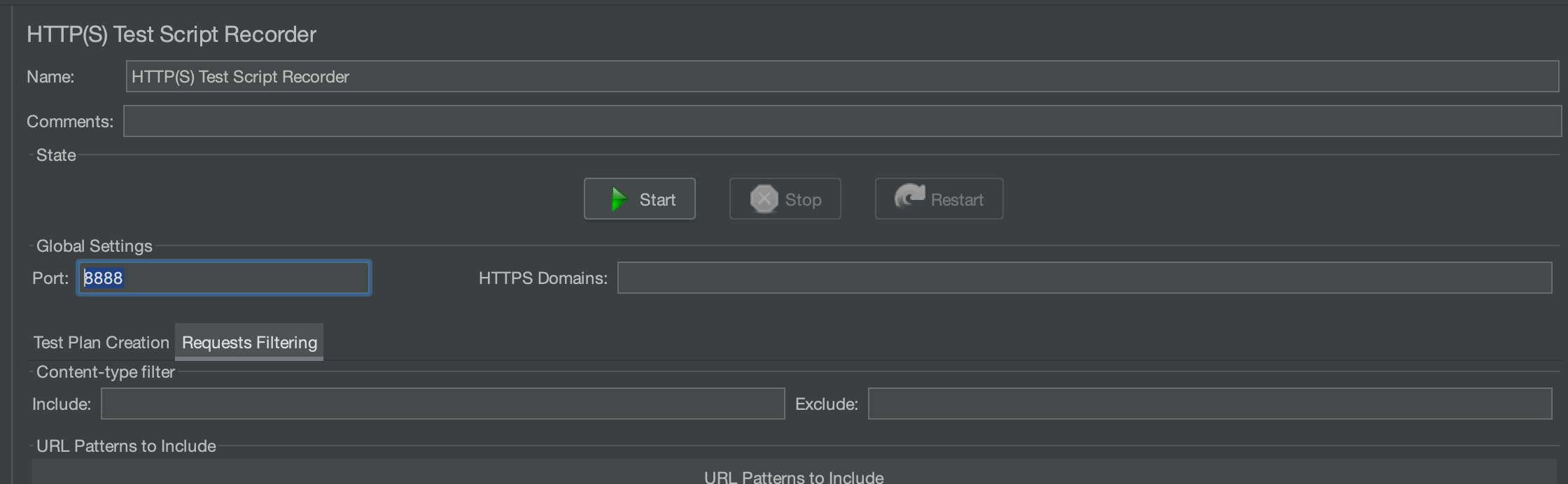
Task: Switch to the Test Plan Creation tab
Action: 101,342
